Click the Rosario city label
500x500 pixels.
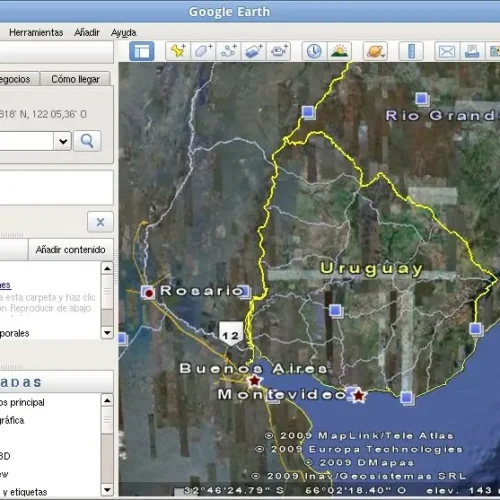point(202,291)
